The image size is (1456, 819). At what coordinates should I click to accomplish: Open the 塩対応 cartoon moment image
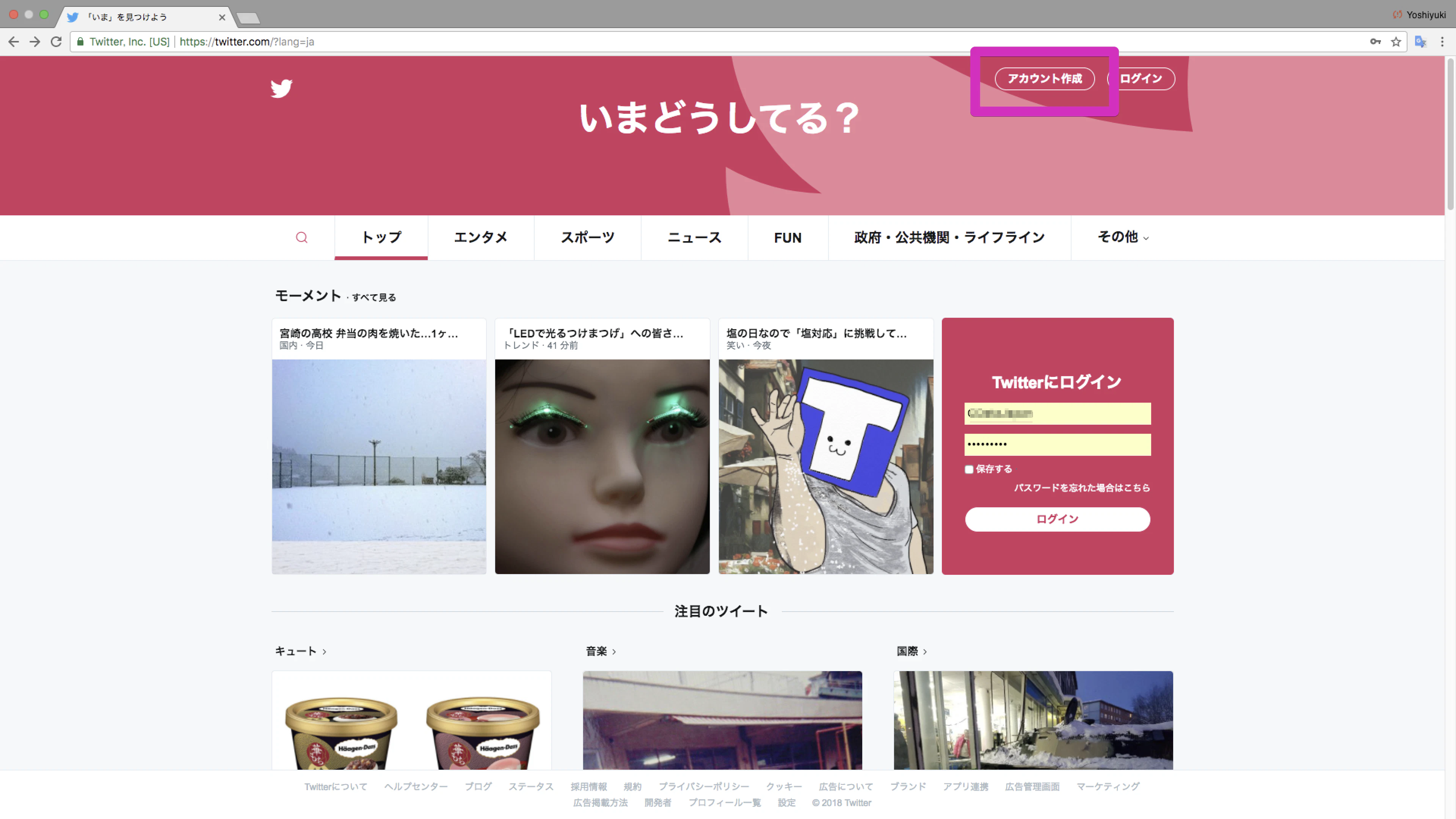[x=826, y=466]
